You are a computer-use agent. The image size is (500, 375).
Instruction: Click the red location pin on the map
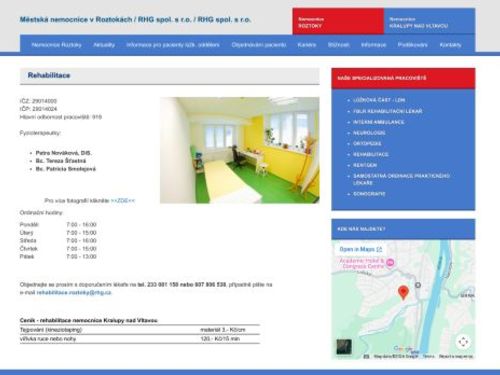[403, 293]
